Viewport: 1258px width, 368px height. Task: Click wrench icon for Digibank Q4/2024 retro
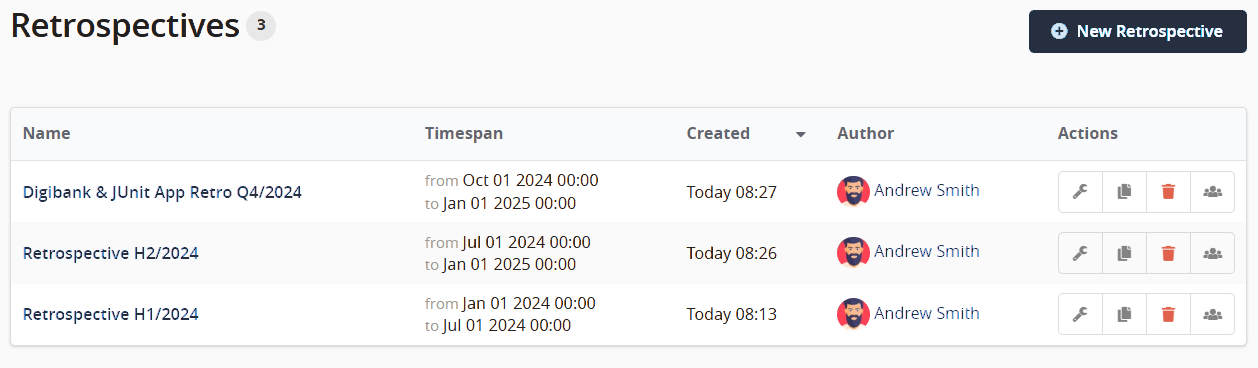click(x=1080, y=192)
